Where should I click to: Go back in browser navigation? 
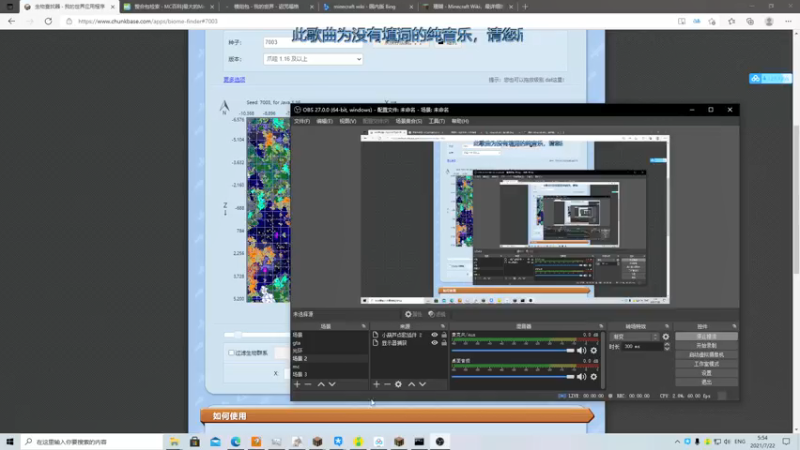tap(11, 21)
